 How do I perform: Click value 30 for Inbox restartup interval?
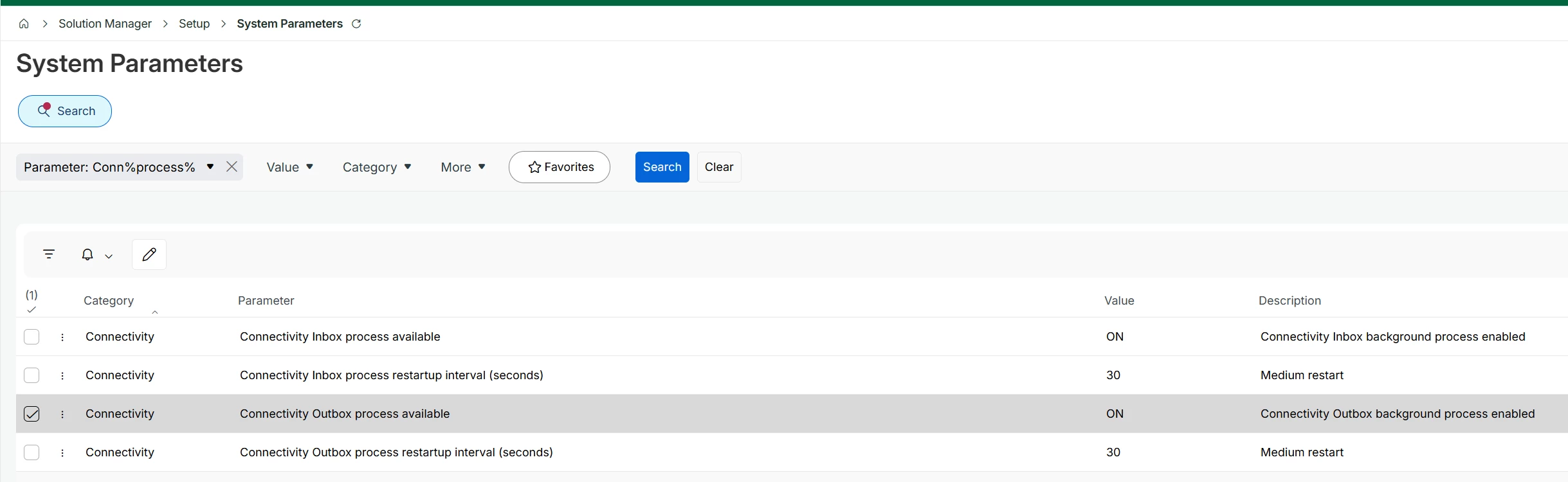[x=1113, y=375]
